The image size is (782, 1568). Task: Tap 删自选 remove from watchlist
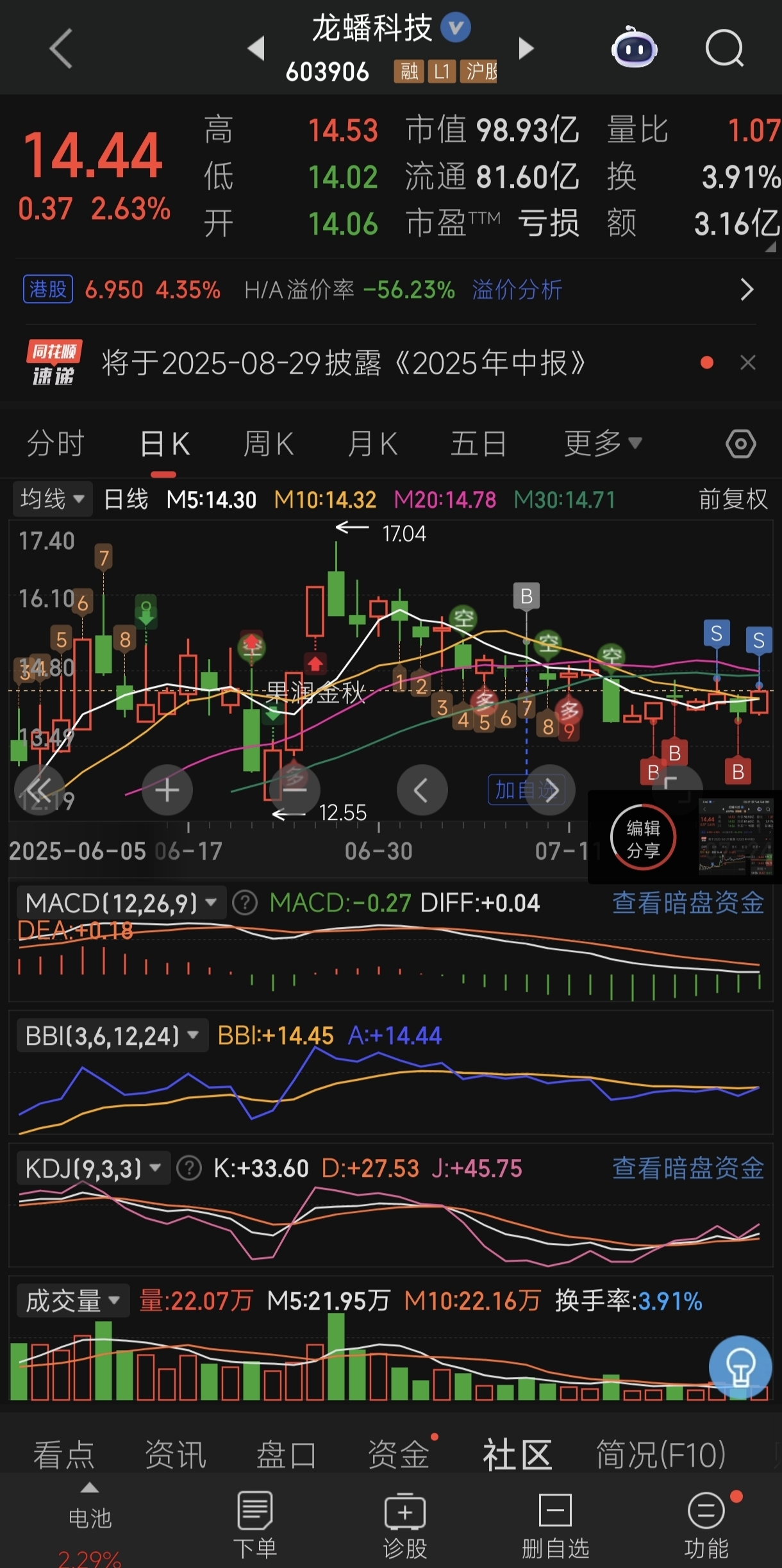click(555, 1526)
